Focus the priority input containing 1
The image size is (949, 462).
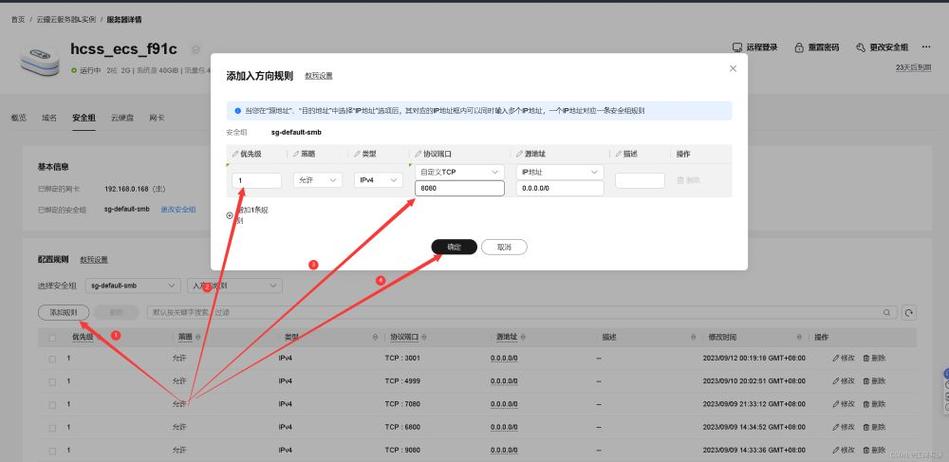pyautogui.click(x=257, y=180)
